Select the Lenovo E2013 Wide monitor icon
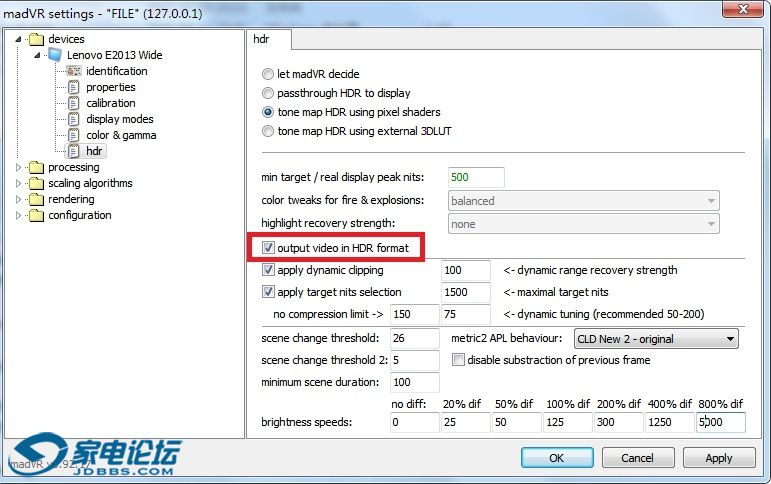Viewport: 771px width, 484px height. 55,55
